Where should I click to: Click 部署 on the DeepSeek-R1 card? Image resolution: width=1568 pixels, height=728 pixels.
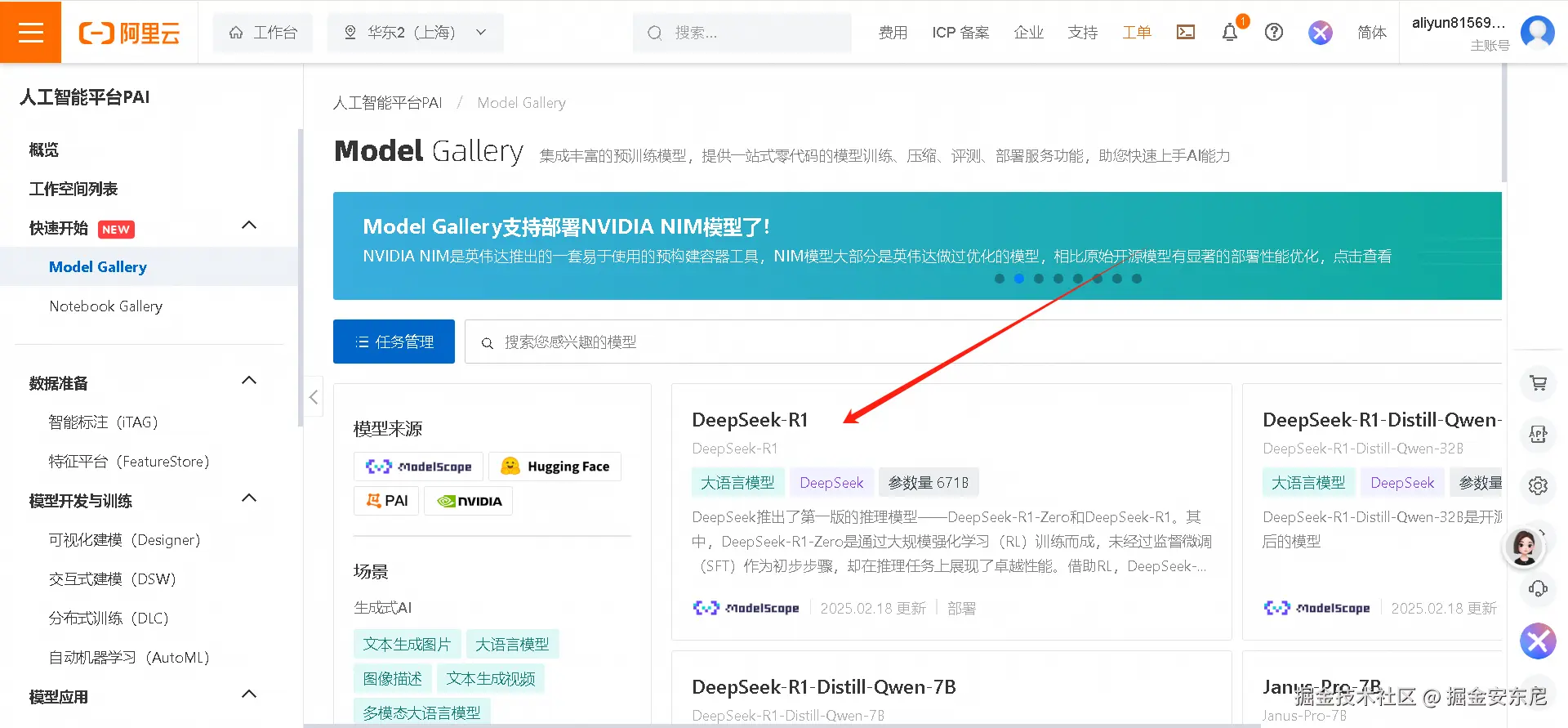click(961, 608)
